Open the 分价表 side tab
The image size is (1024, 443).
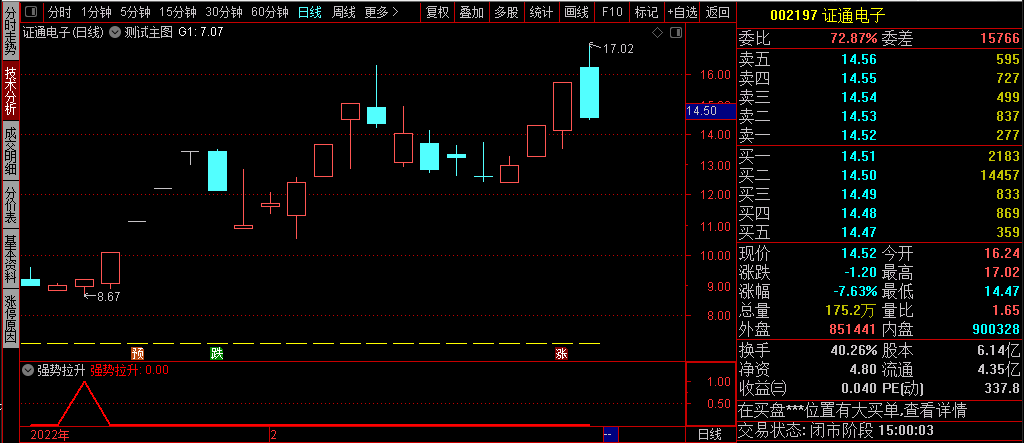click(10, 206)
